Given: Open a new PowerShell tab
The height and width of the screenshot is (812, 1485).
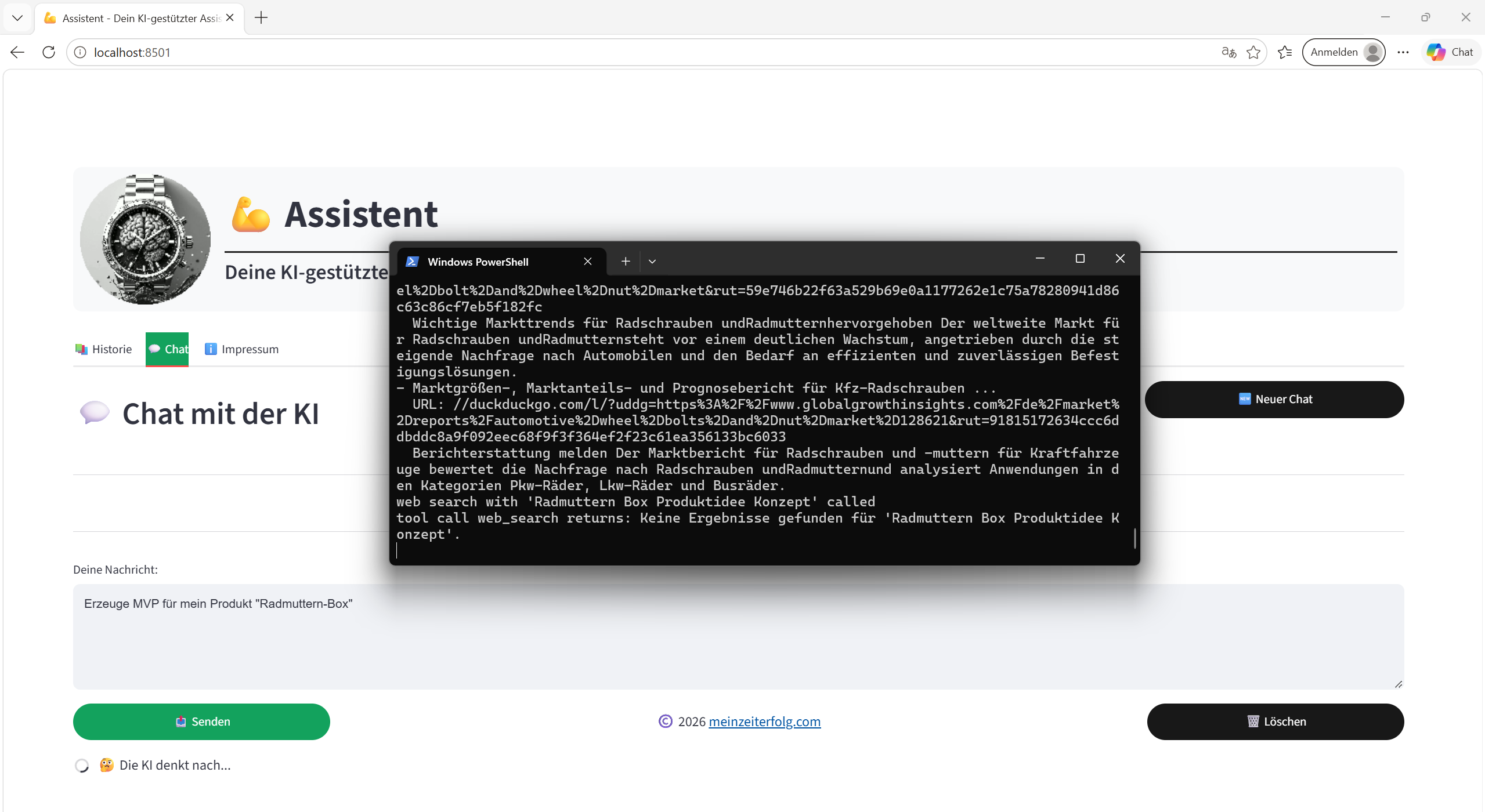Looking at the screenshot, I should tap(626, 262).
